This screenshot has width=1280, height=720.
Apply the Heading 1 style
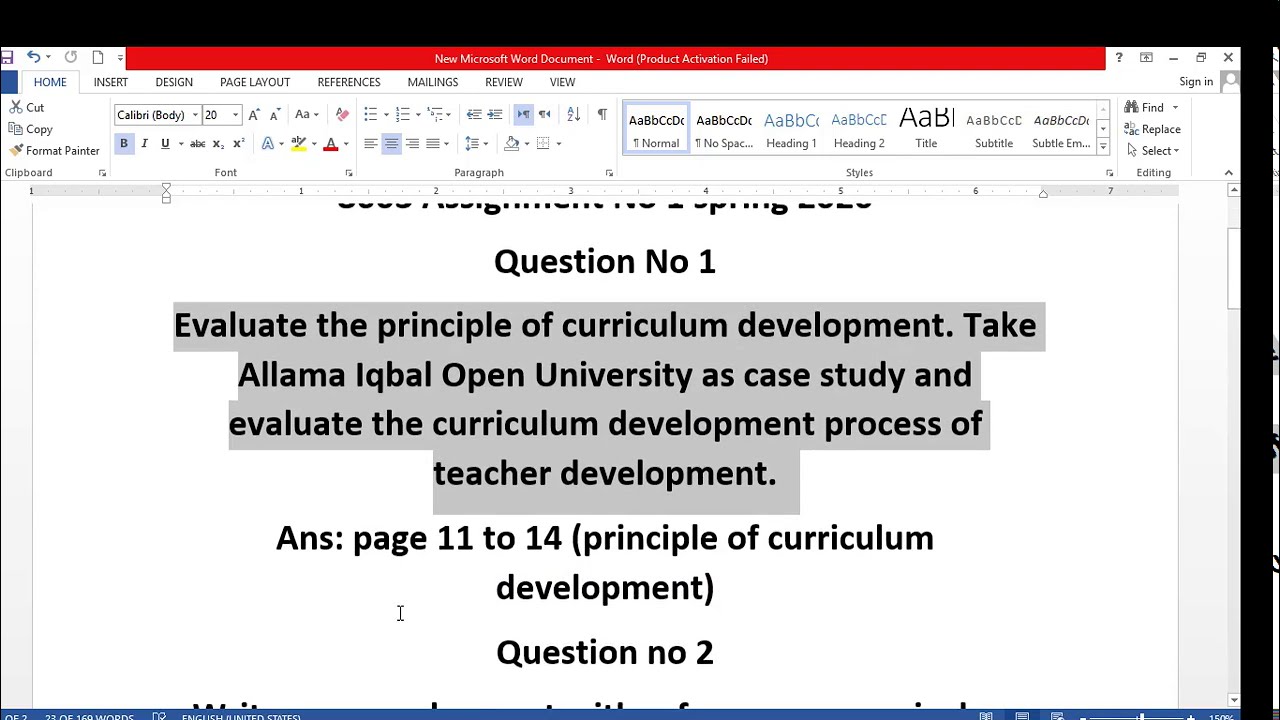pos(791,129)
